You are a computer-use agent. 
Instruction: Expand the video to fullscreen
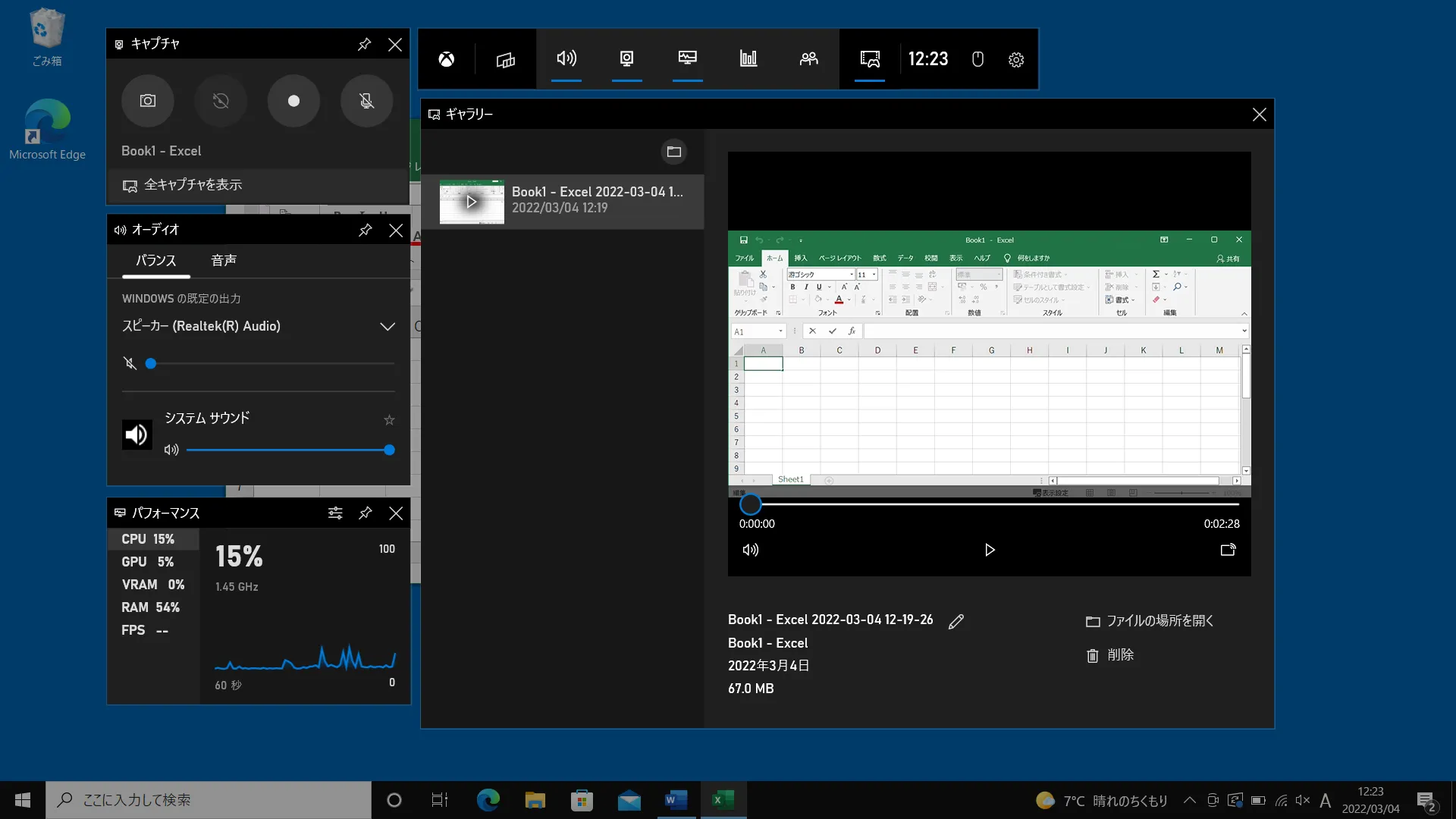pos(1228,550)
